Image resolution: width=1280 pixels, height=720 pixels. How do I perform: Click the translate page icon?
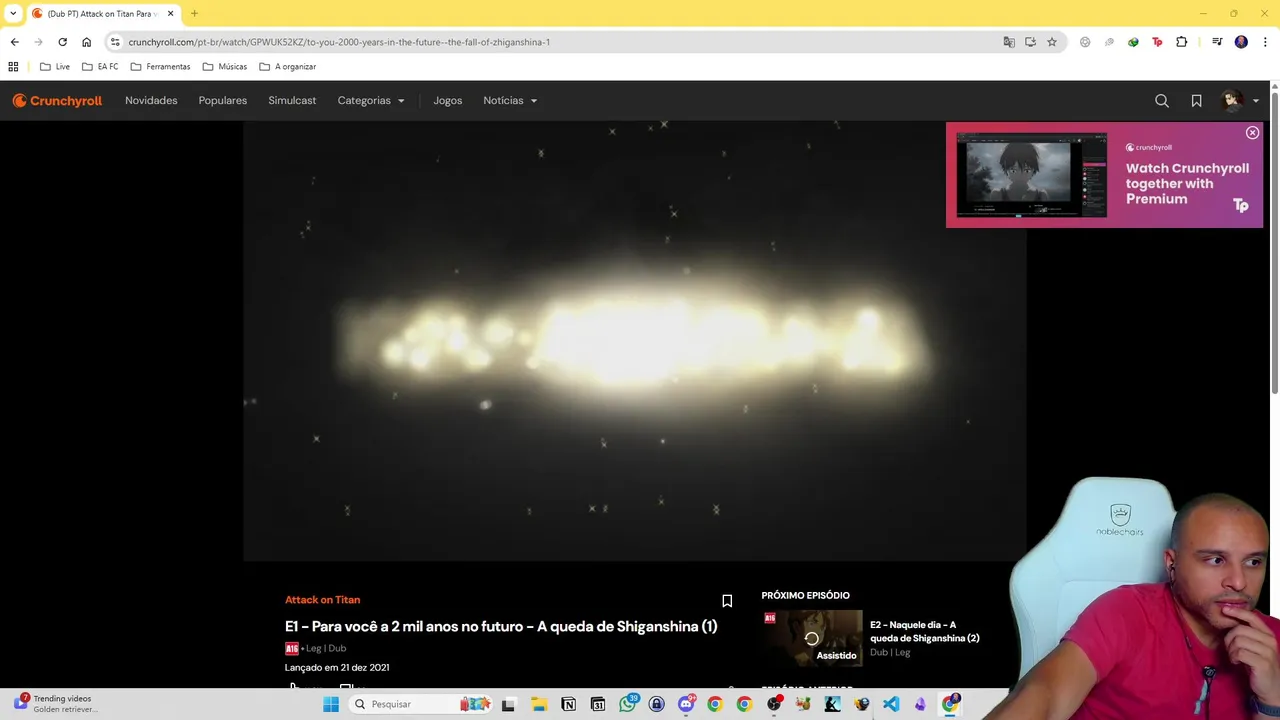click(x=1009, y=42)
